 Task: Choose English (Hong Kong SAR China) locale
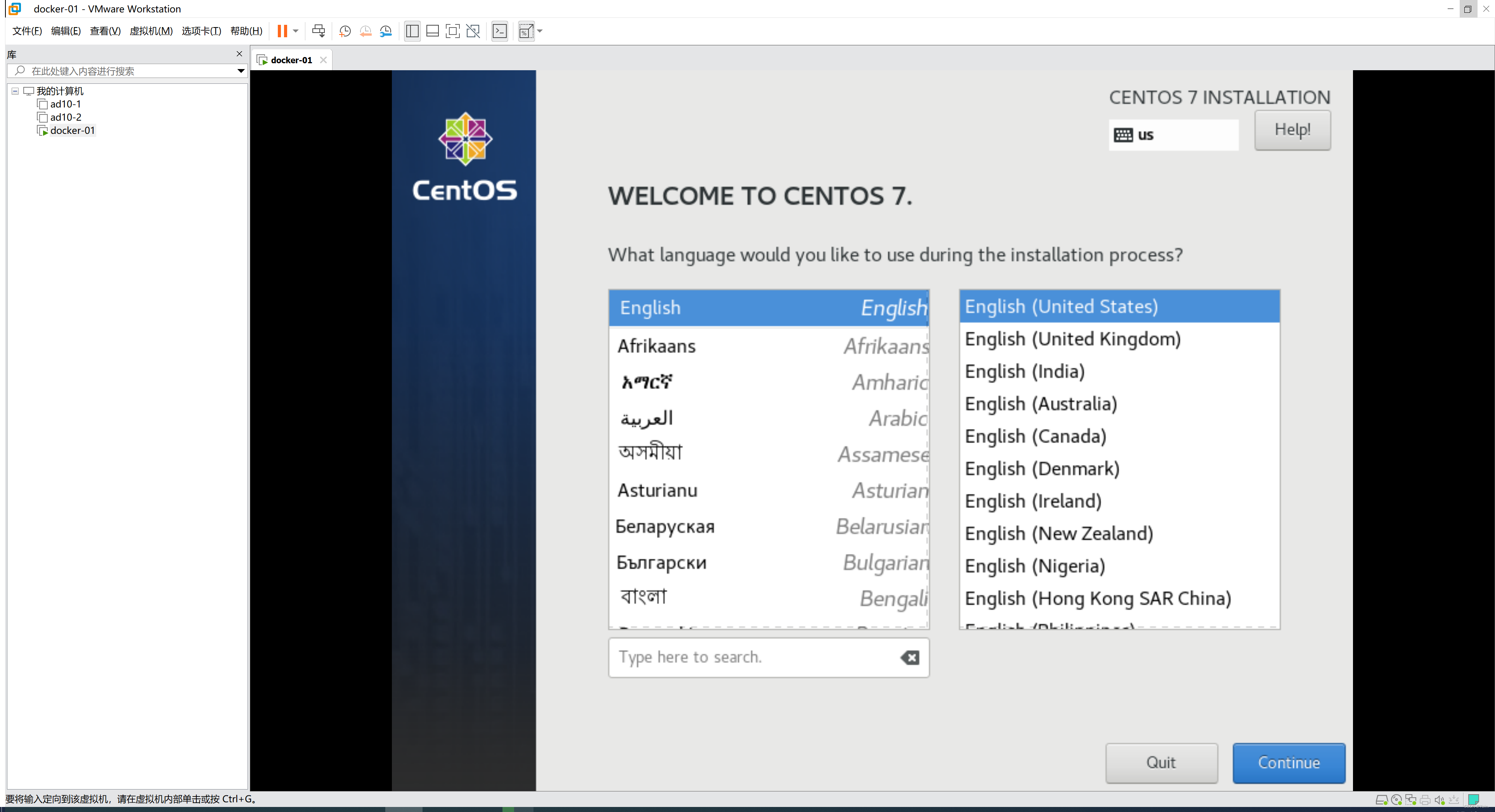coord(1119,598)
